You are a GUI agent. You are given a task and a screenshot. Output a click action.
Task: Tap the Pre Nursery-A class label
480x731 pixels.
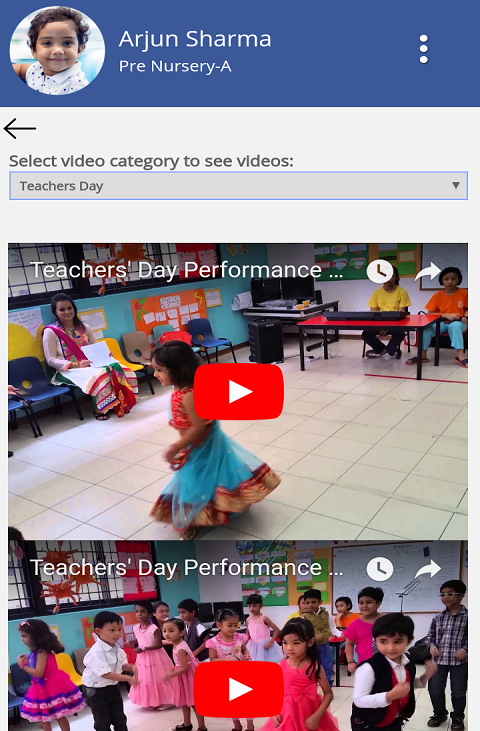(175, 66)
